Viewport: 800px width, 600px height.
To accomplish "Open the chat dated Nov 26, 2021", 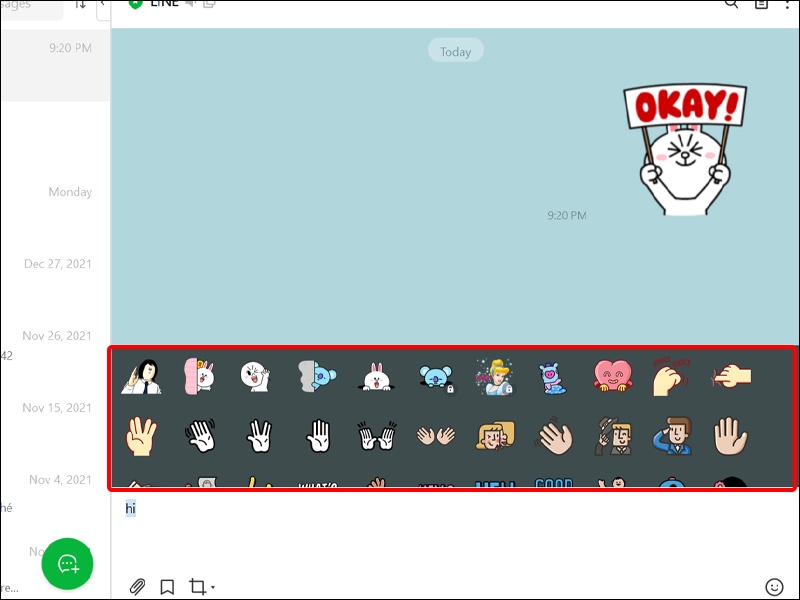I will 55,353.
